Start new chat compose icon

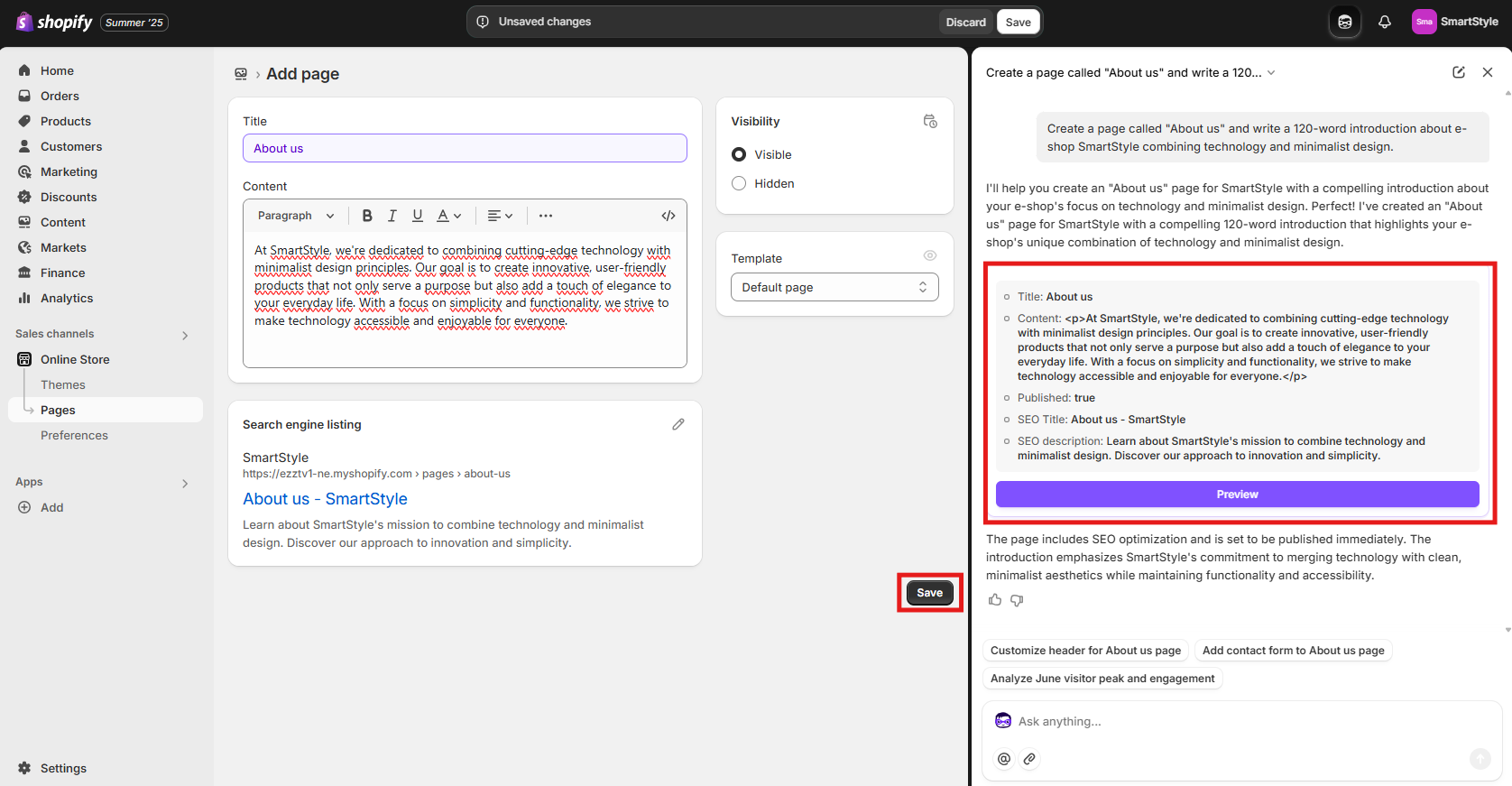point(1459,72)
